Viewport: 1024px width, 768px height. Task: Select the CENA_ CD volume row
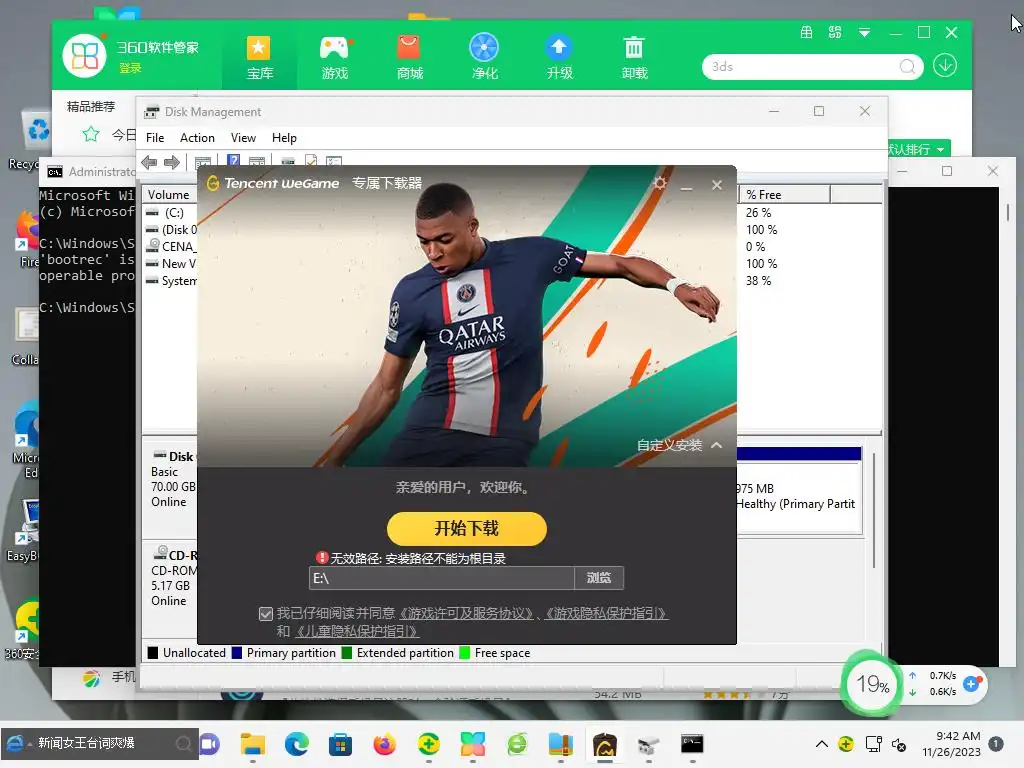point(171,247)
